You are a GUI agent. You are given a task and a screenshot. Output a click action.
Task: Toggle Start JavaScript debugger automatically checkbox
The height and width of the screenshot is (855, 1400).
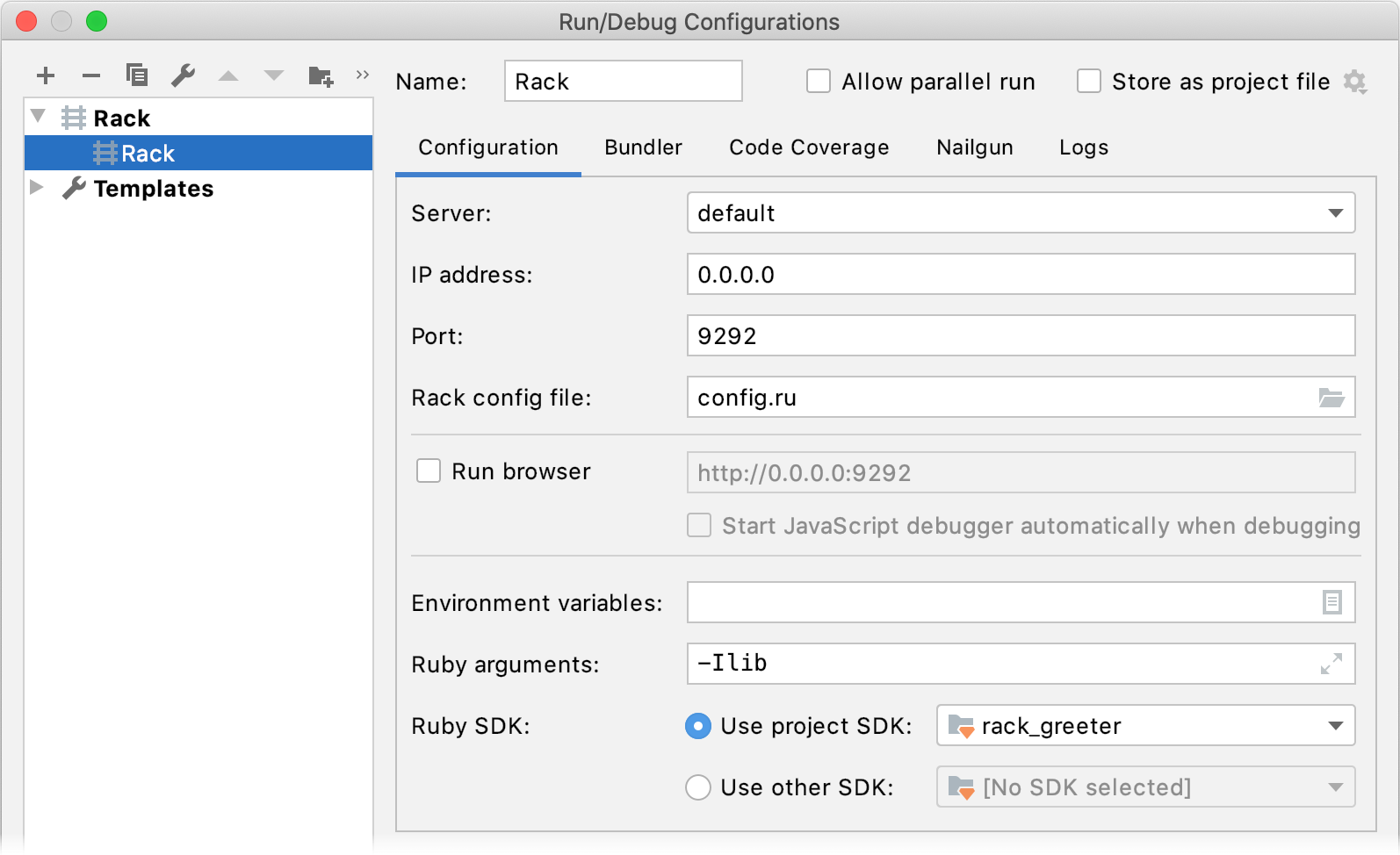click(x=699, y=525)
